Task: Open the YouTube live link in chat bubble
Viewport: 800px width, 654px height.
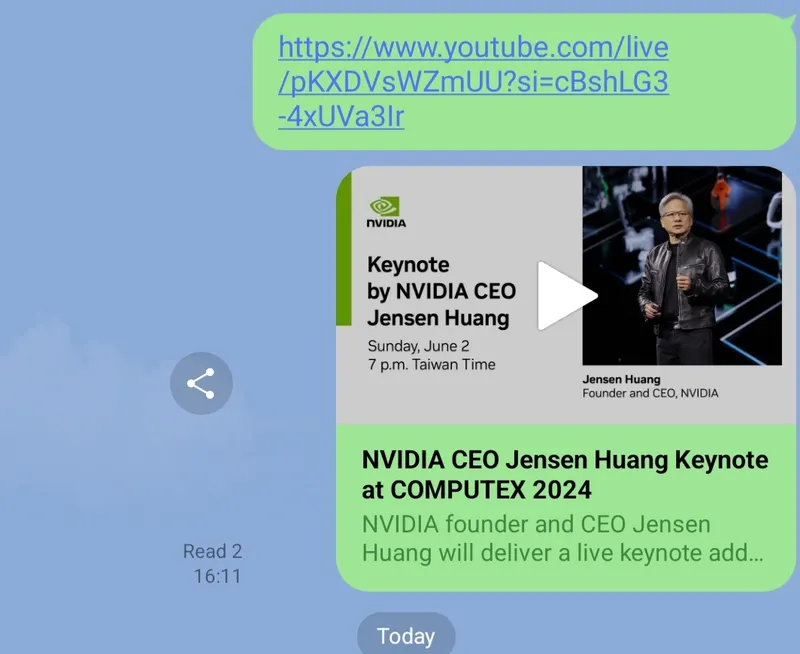Action: (473, 82)
